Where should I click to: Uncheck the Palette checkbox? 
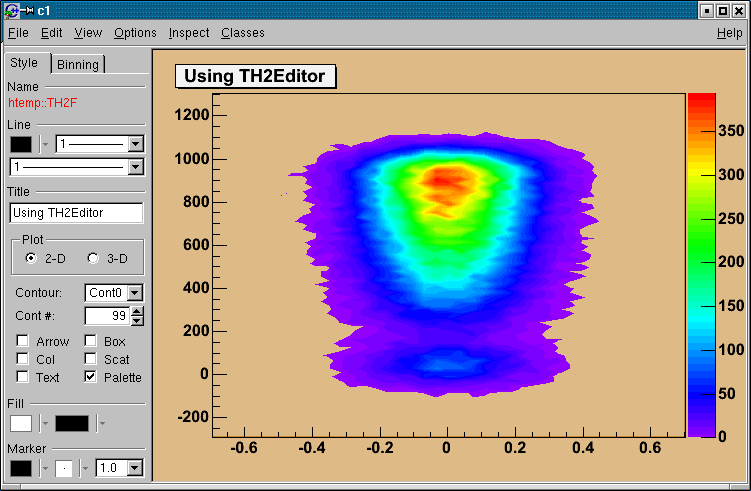(91, 377)
